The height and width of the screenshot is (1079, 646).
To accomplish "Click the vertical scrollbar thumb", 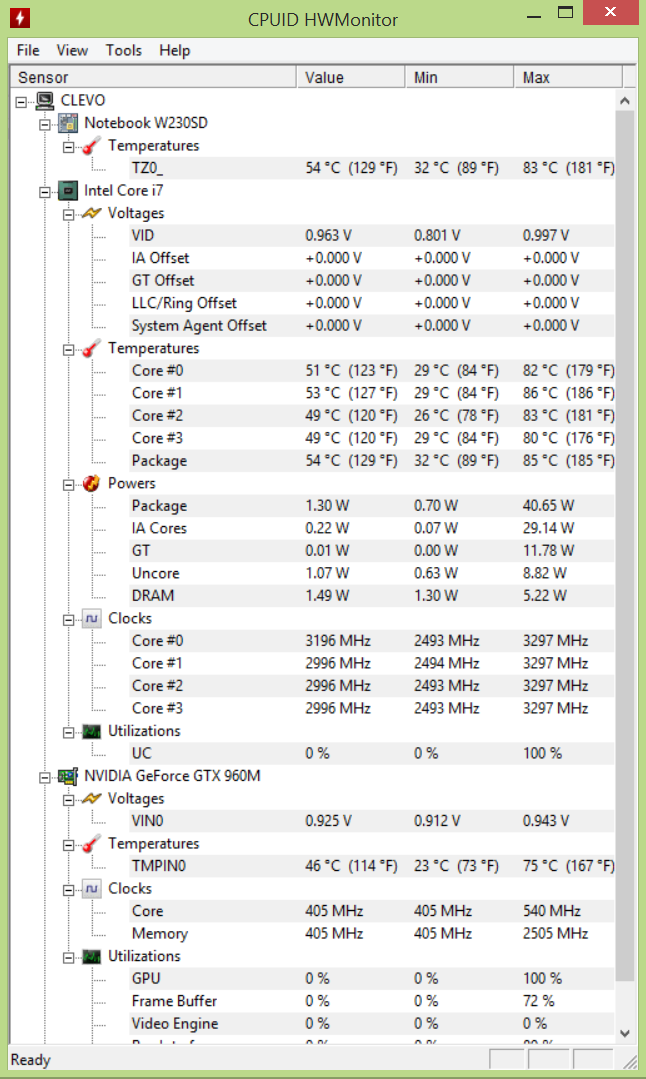I will tap(625, 545).
